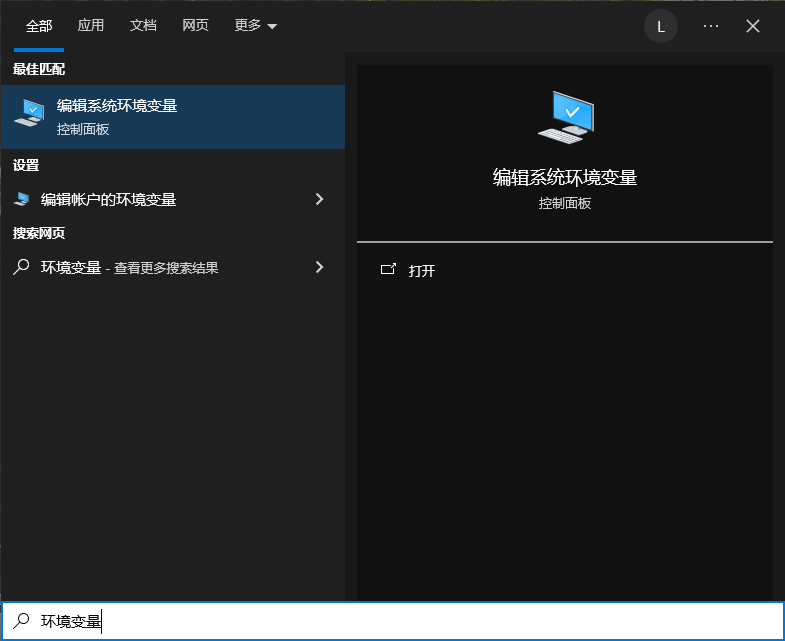Open 编辑系统环境变量 best match result
The height and width of the screenshot is (641, 785).
[x=173, y=117]
